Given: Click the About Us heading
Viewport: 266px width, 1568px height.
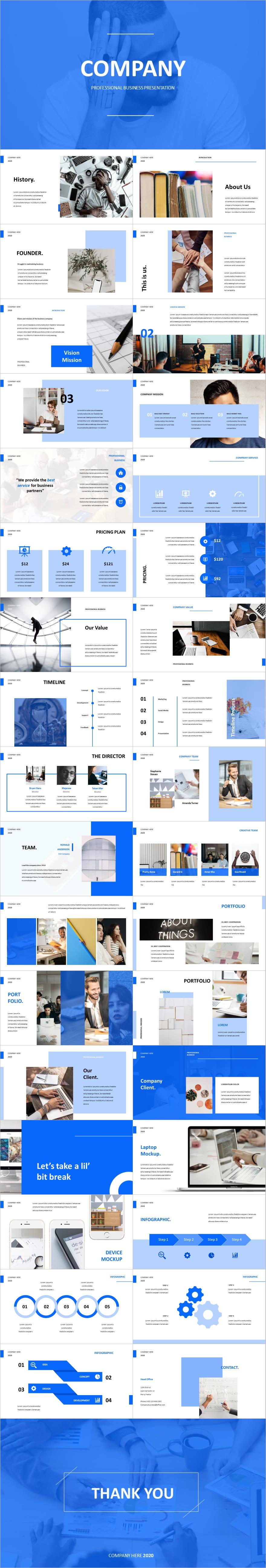Looking at the screenshot, I should coord(237,187).
